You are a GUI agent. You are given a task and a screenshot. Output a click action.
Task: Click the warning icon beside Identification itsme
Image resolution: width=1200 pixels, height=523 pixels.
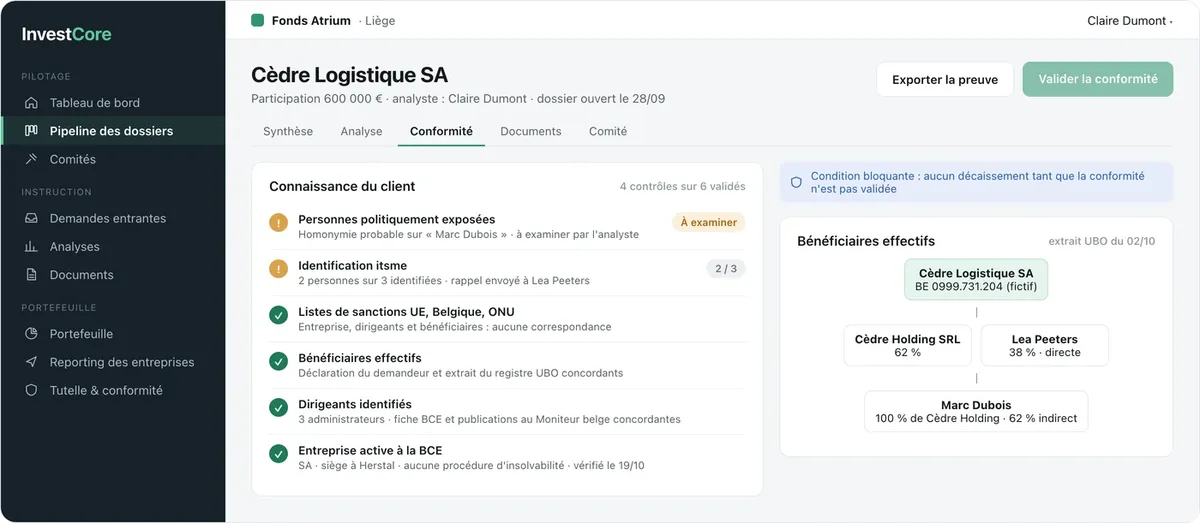[279, 269]
